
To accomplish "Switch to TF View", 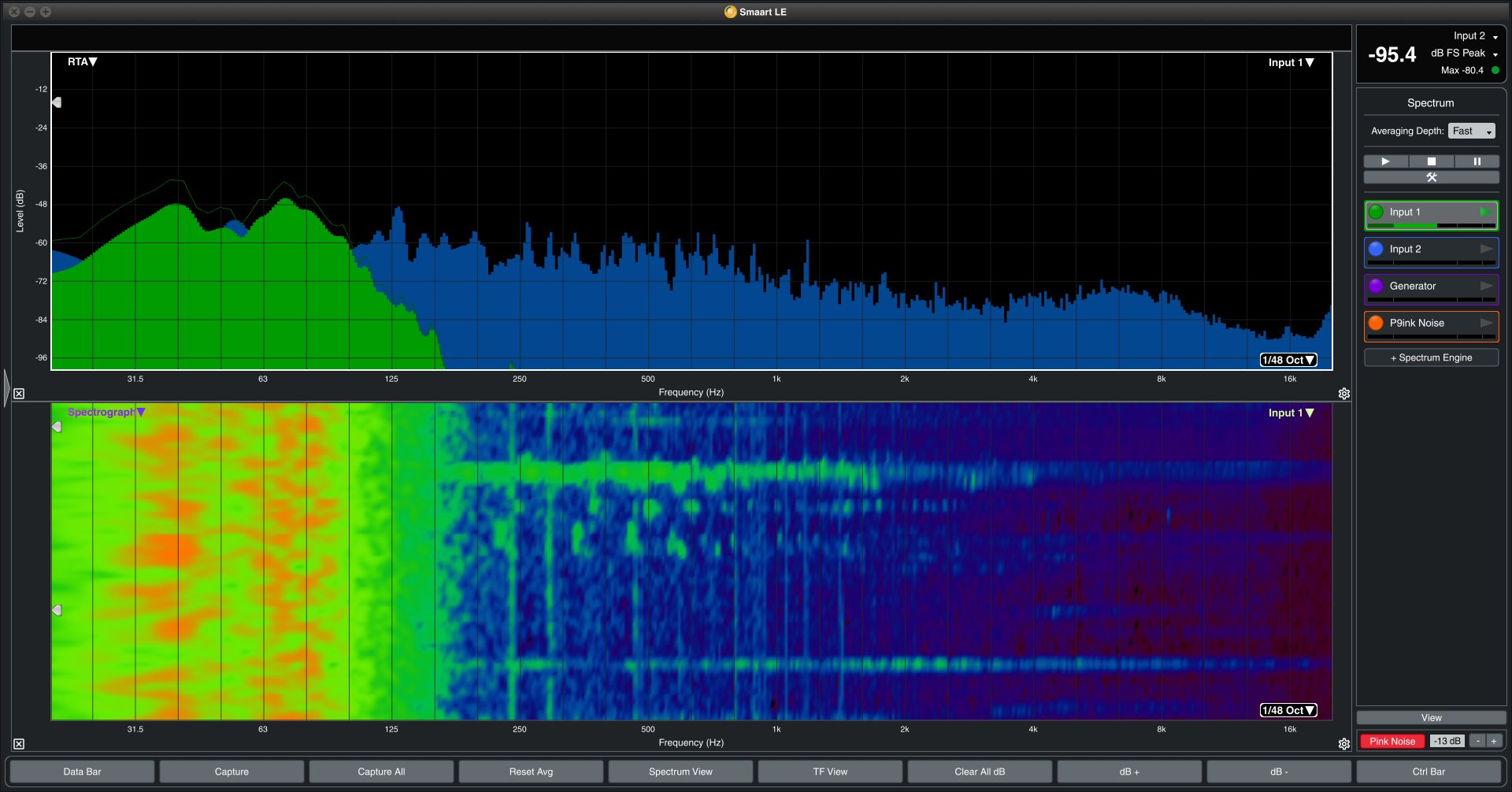I will (x=830, y=772).
